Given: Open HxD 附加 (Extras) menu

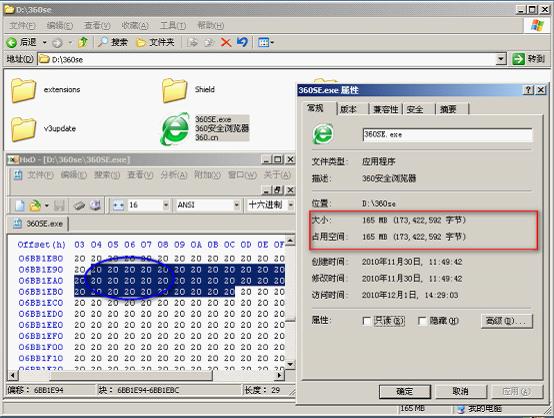Looking at the screenshot, I should tap(207, 175).
